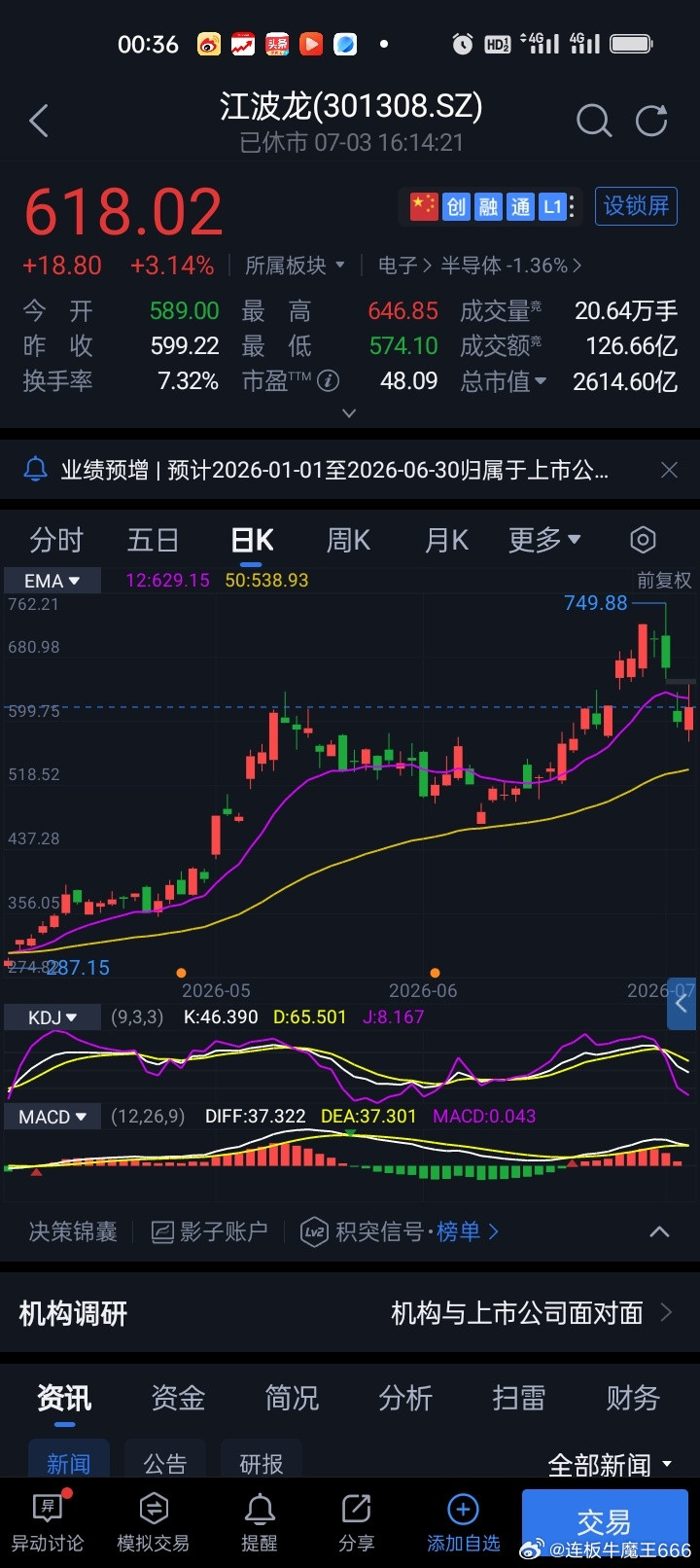
Task: Set a price alert via 提醒
Action: tap(259, 1524)
